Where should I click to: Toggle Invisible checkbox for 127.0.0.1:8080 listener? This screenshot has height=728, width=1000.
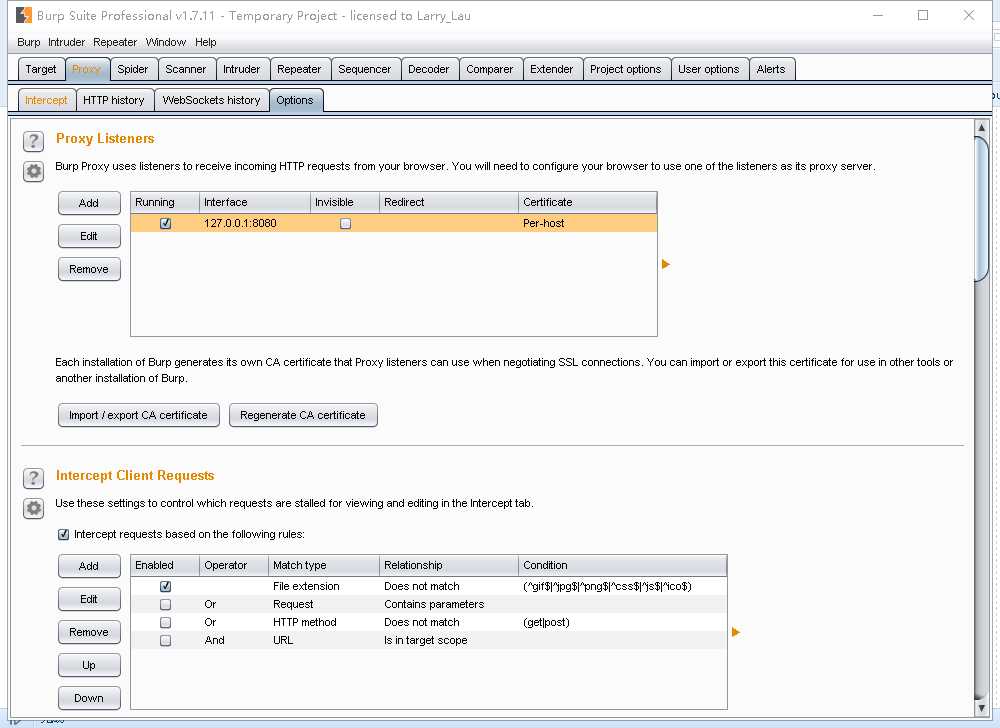(346, 223)
